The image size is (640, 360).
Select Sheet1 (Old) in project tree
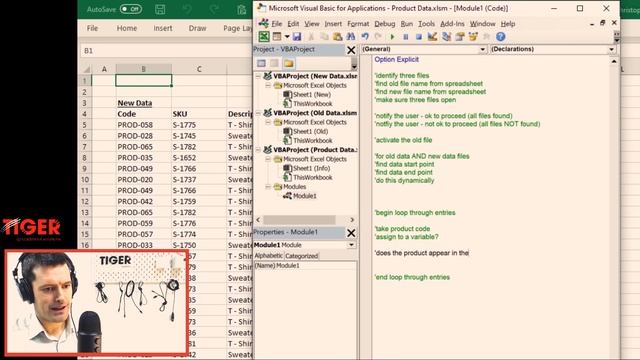310,131
